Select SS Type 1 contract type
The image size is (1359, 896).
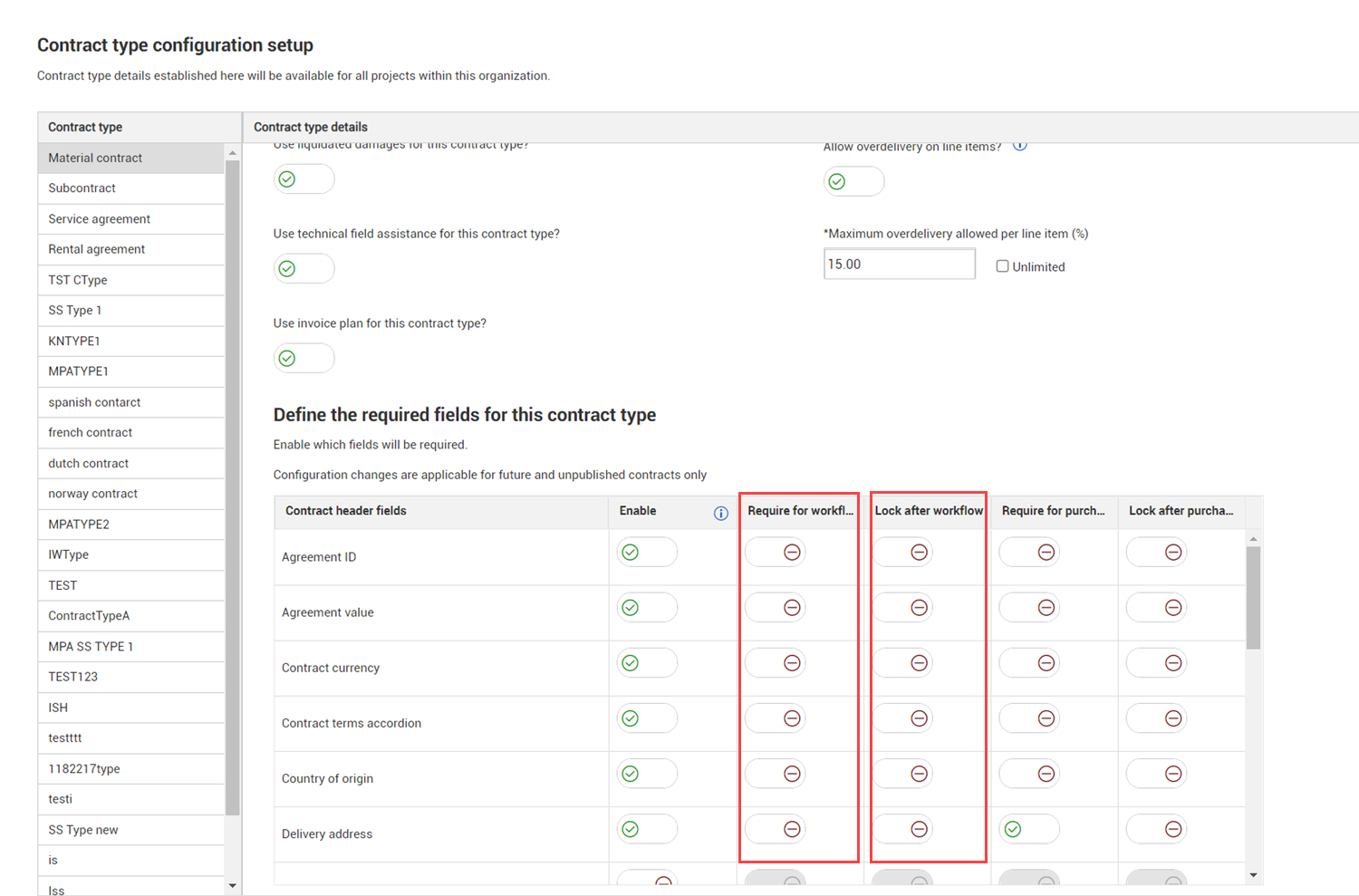coord(131,310)
